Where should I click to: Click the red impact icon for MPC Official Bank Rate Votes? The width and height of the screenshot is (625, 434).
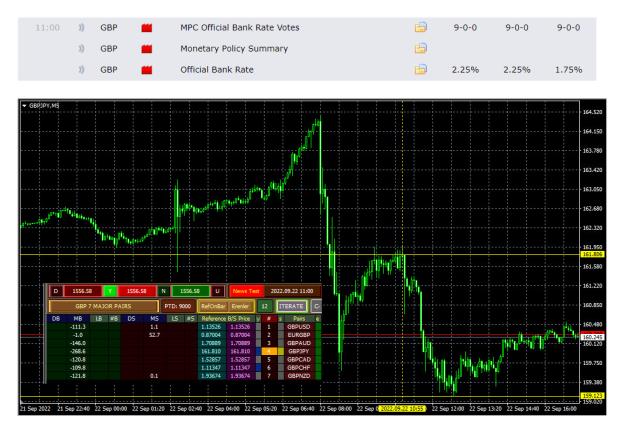(x=147, y=28)
